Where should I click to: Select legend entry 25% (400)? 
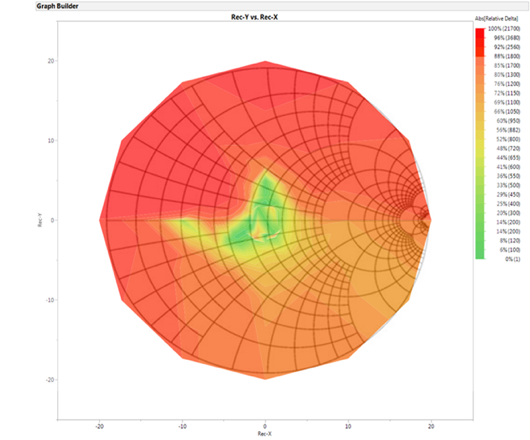(x=508, y=204)
